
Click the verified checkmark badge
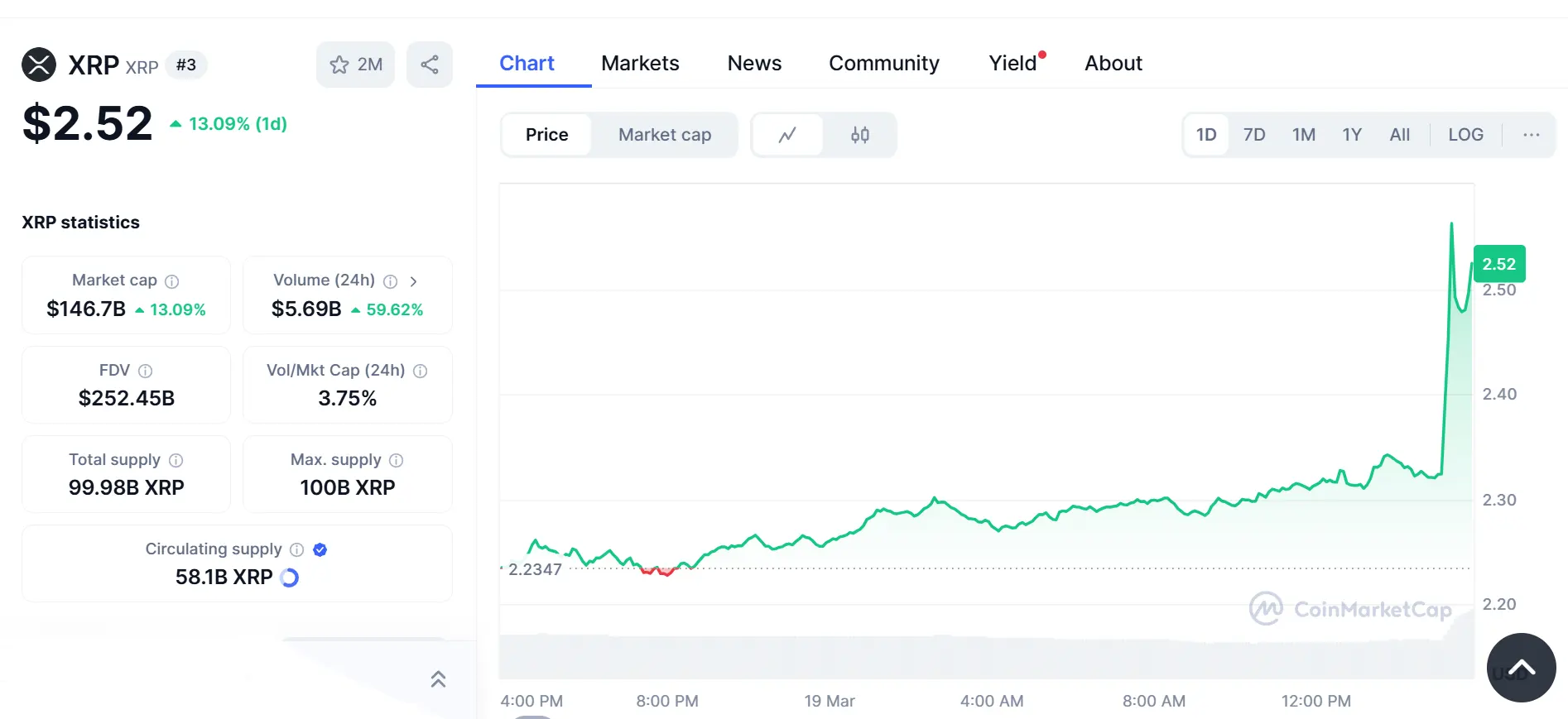tap(320, 549)
